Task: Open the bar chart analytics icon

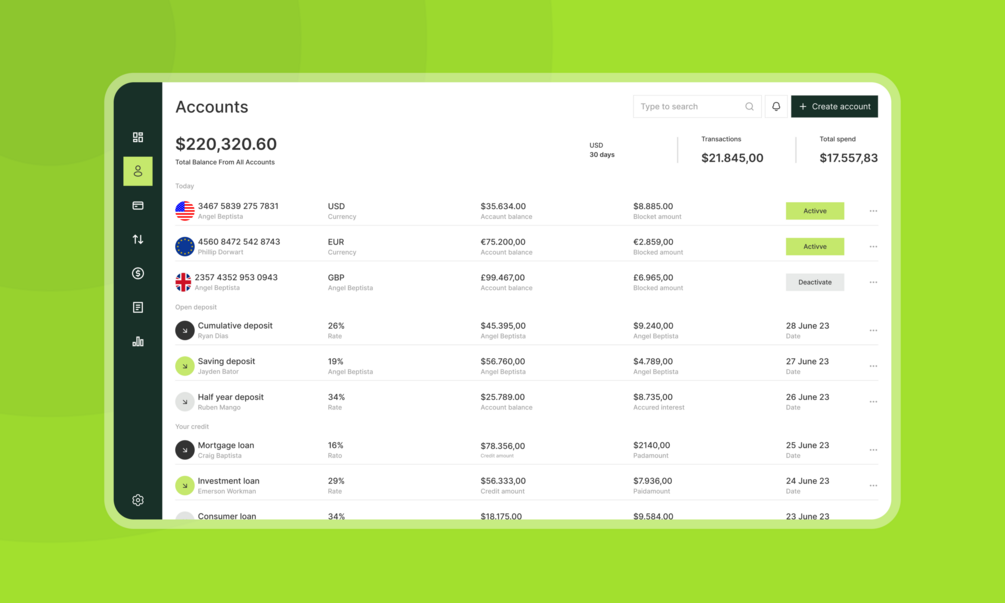Action: (x=138, y=342)
